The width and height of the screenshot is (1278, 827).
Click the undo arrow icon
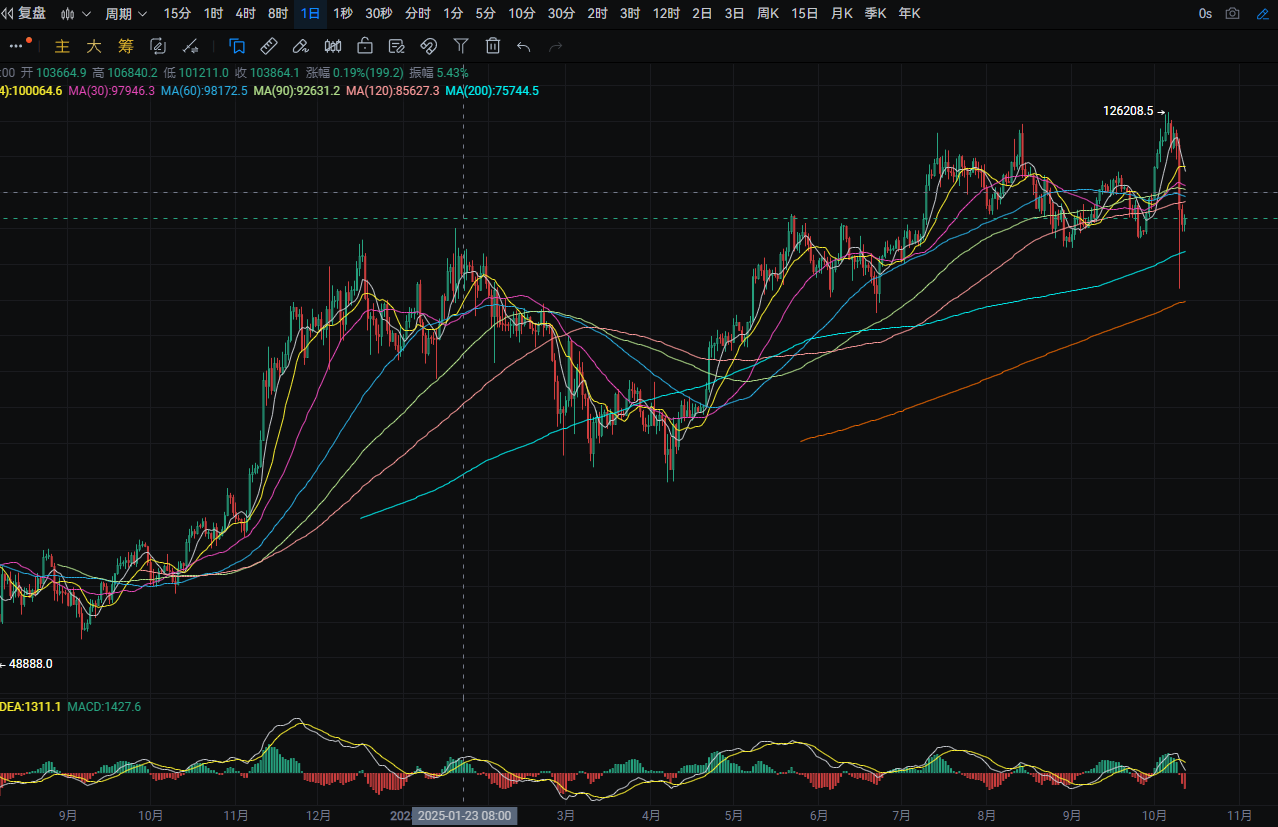point(523,46)
